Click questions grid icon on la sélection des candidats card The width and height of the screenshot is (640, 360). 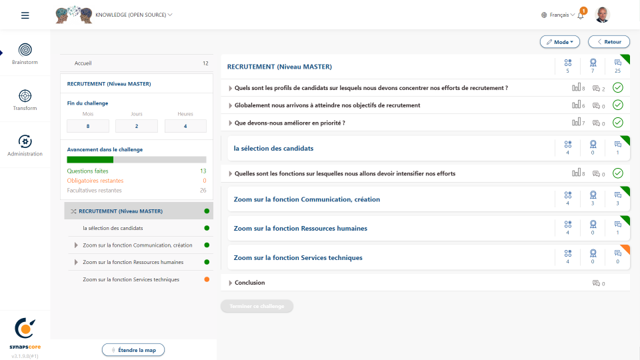click(x=568, y=144)
